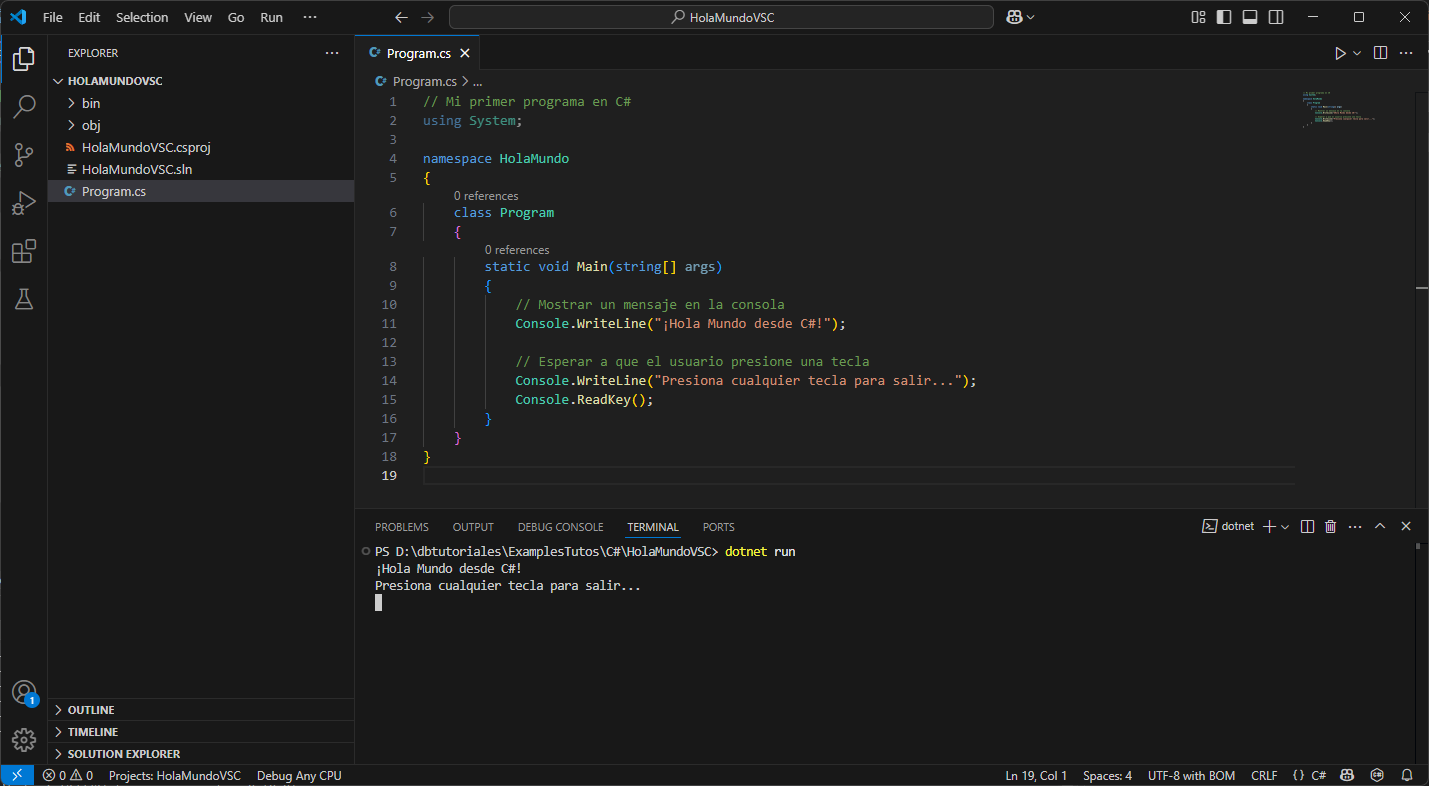Screen dimensions: 1429x786
Task: Open the Search view in activity bar
Action: (x=24, y=106)
